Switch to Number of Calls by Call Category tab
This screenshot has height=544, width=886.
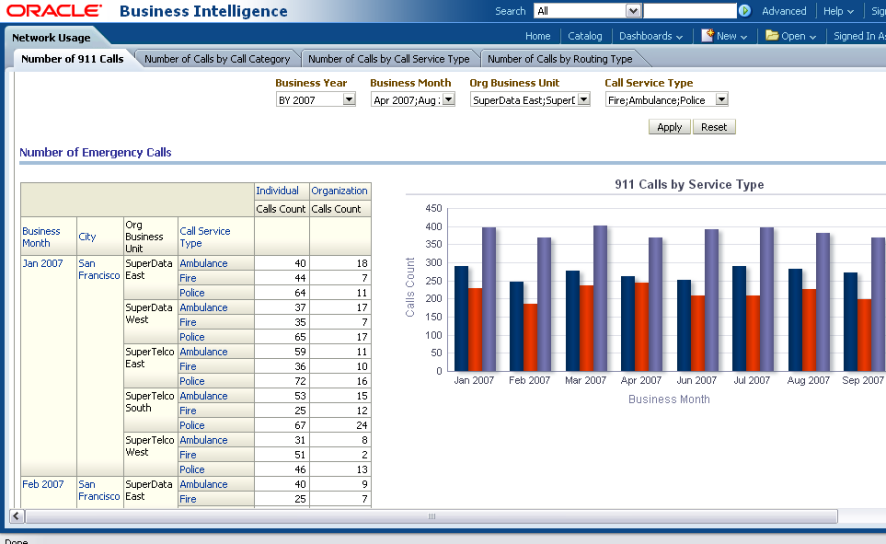click(217, 59)
